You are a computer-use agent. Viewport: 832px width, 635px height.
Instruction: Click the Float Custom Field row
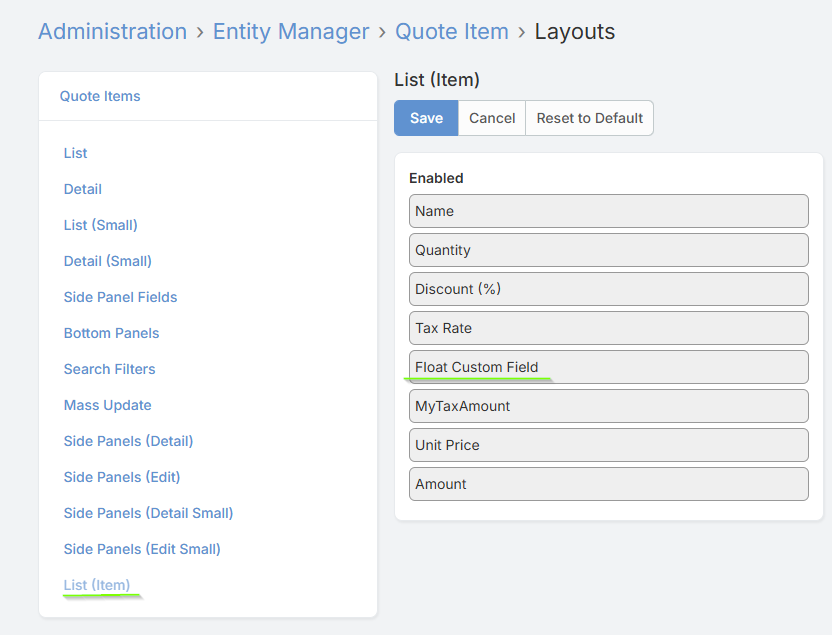[x=608, y=367]
